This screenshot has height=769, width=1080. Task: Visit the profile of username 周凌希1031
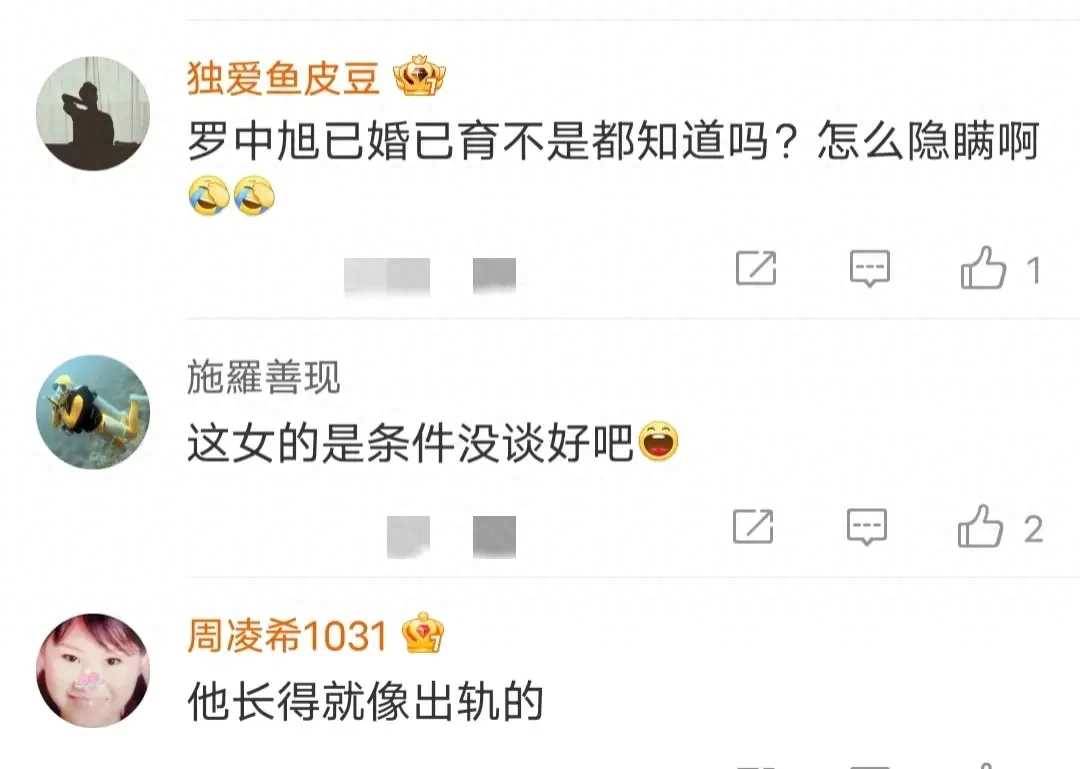(287, 635)
